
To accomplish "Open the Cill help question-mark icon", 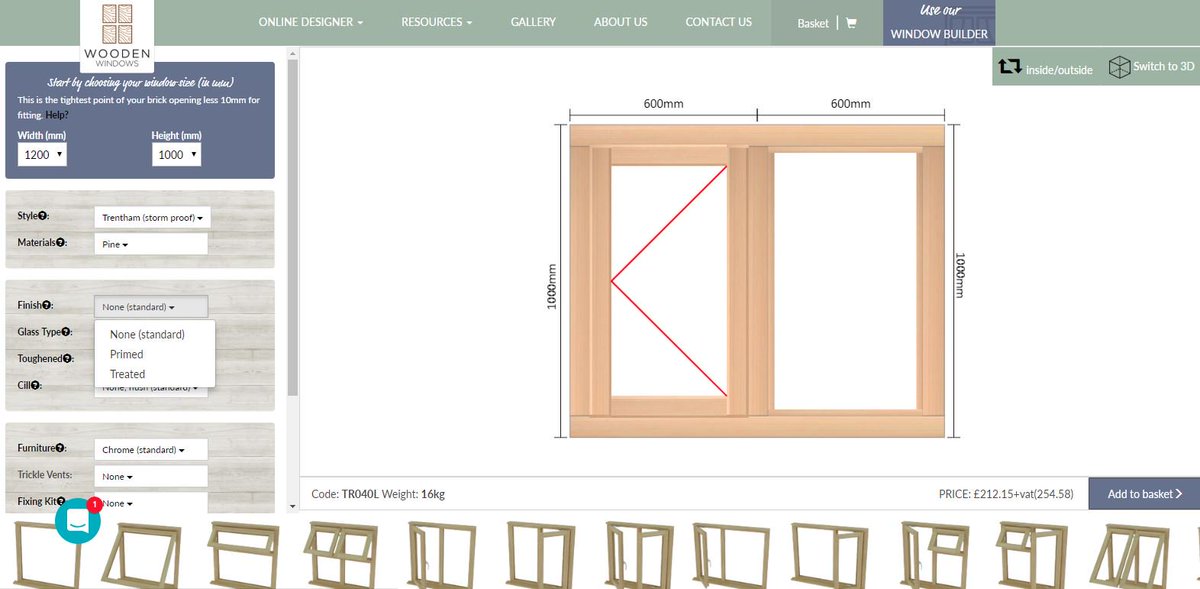I will point(37,385).
